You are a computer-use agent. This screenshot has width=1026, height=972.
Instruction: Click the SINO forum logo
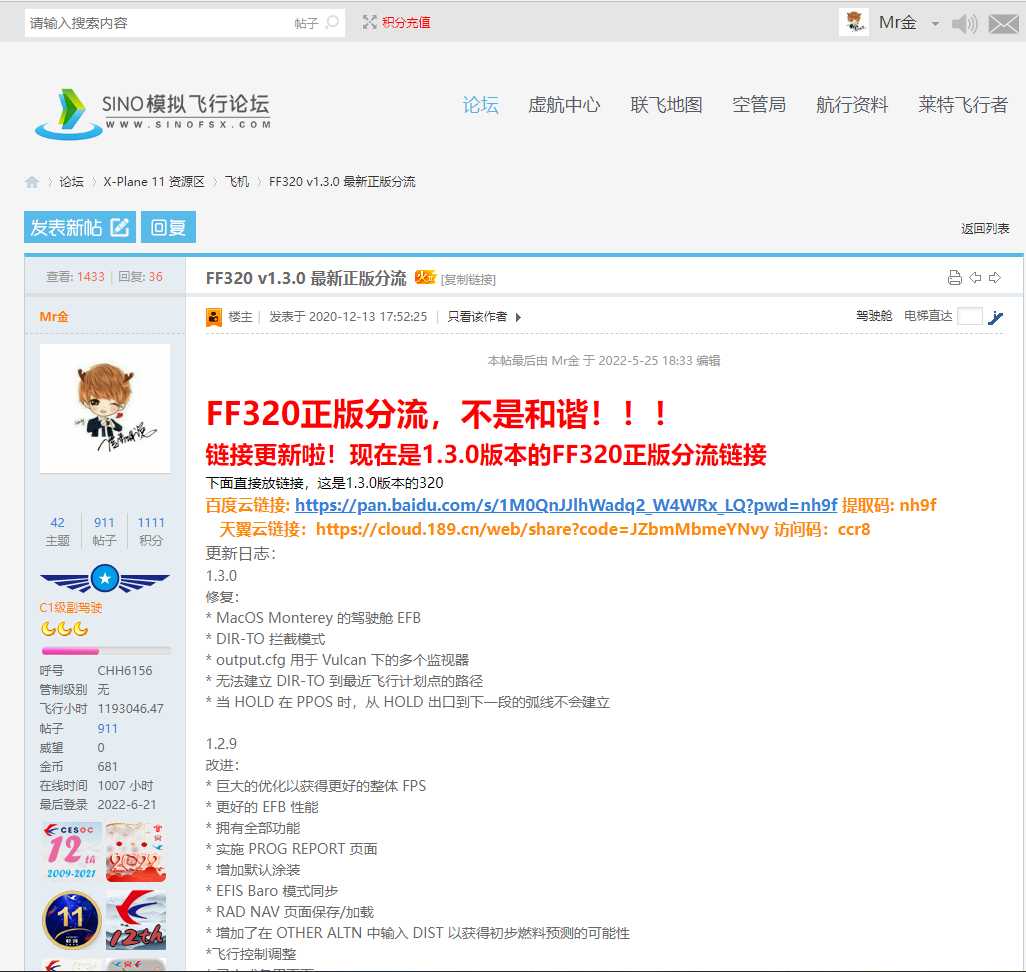(x=153, y=113)
